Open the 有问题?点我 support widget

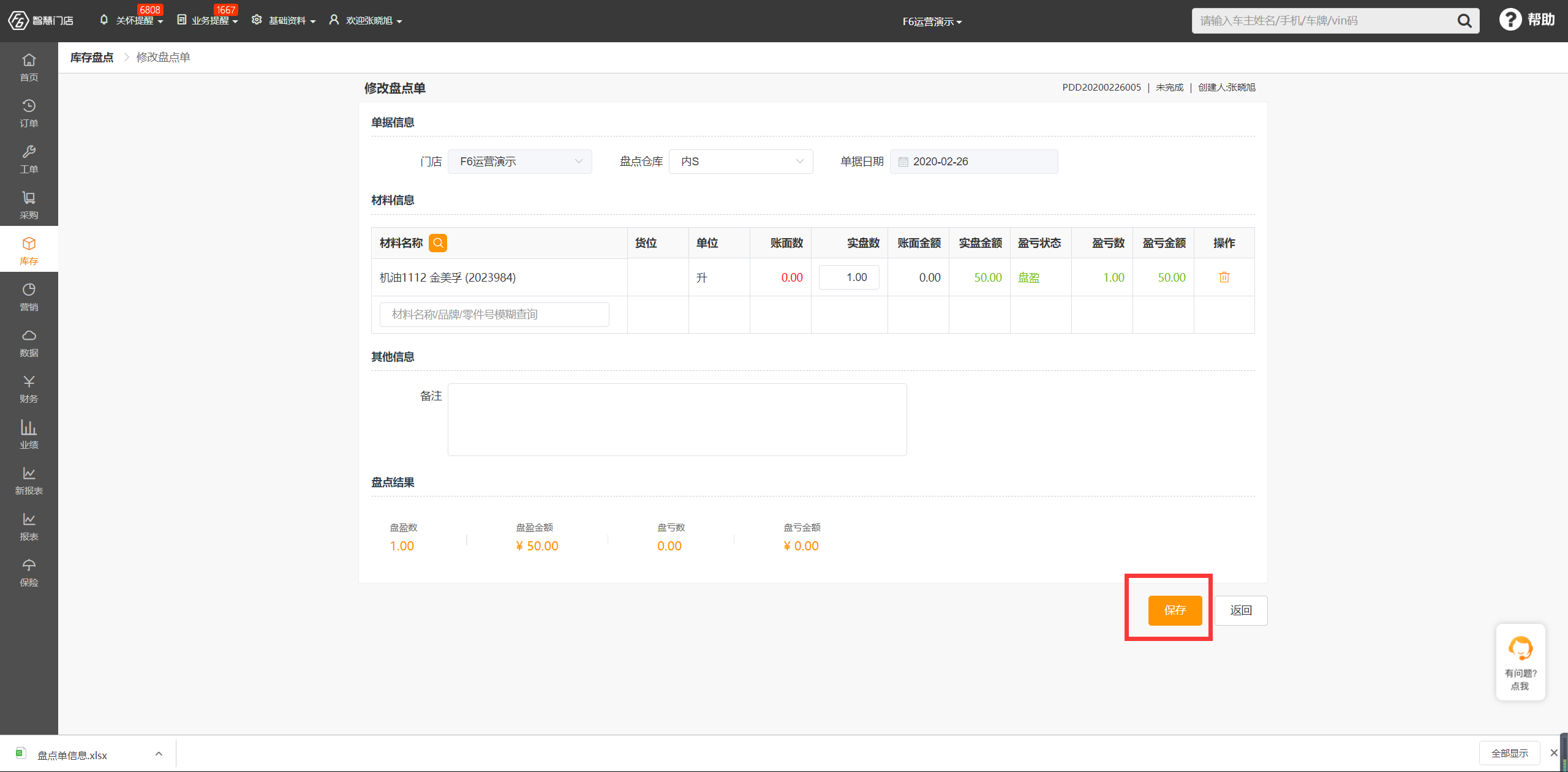[x=1520, y=662]
